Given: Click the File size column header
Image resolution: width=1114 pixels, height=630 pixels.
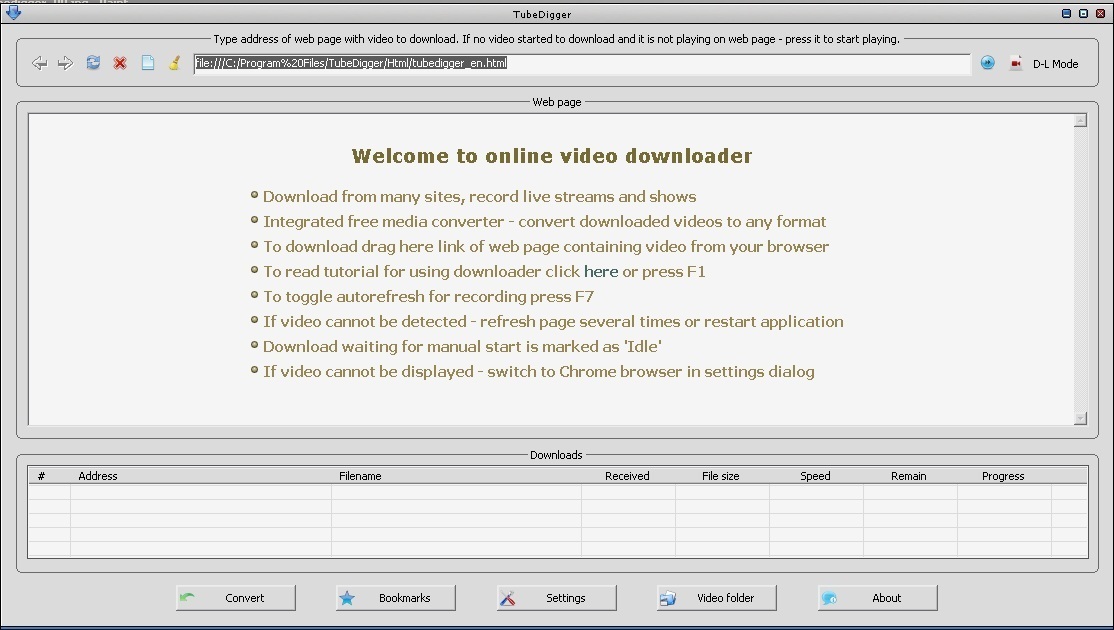Looking at the screenshot, I should pyautogui.click(x=721, y=476).
